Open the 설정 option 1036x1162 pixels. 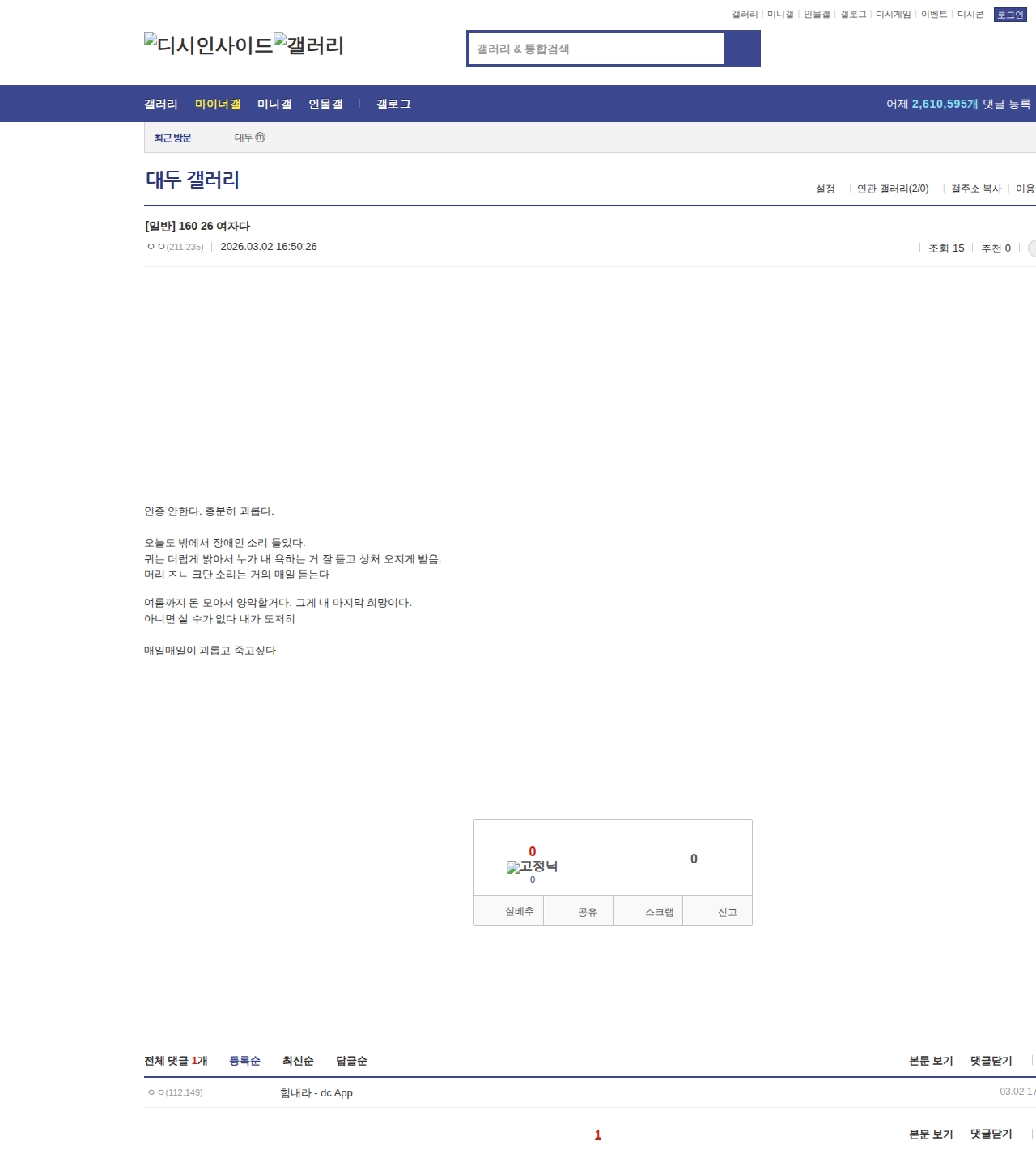(826, 189)
